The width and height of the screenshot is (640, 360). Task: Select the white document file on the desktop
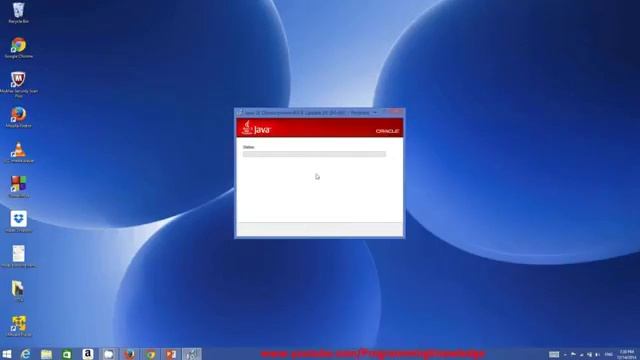18,256
